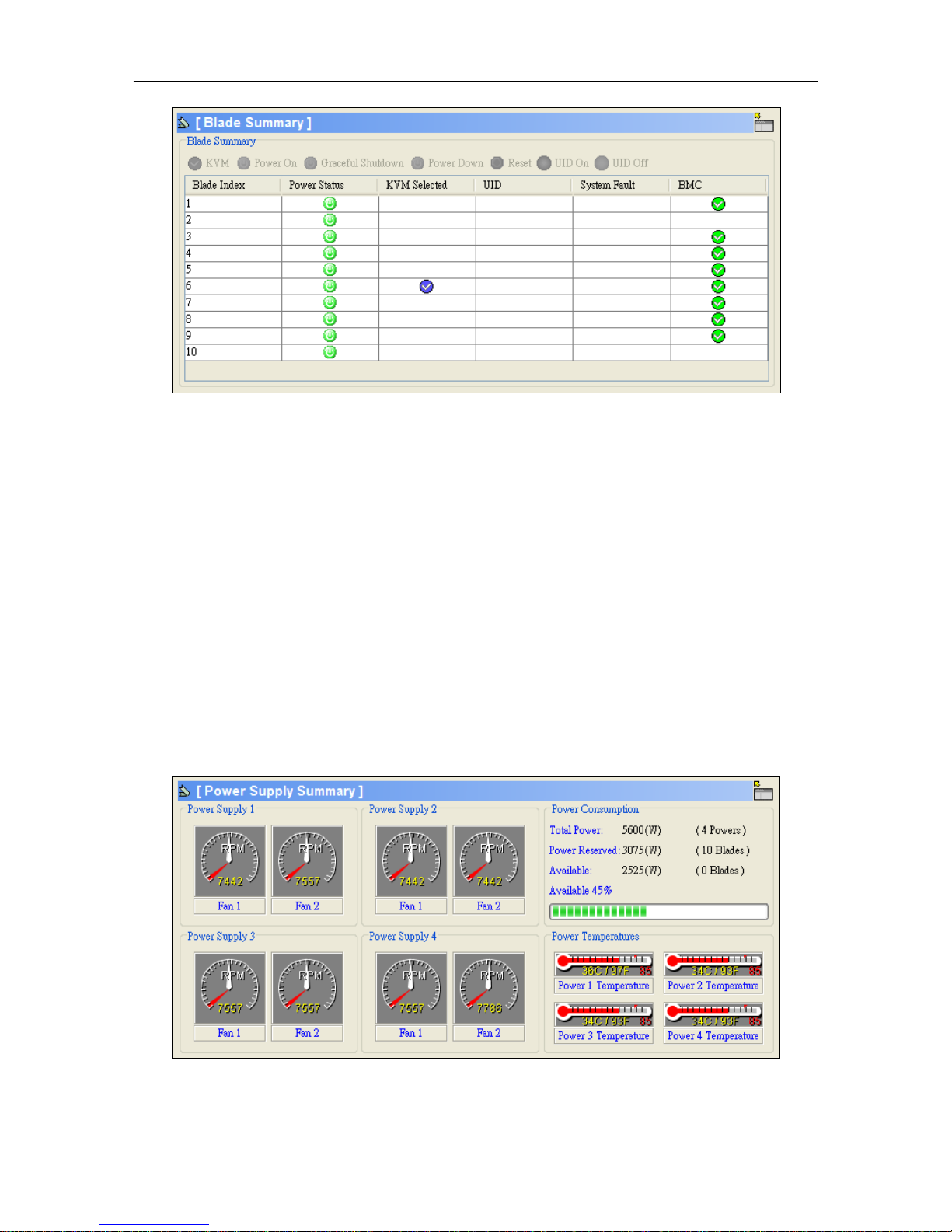Click the power status icon for blade 8
The width and height of the screenshot is (952, 1232).
click(330, 319)
